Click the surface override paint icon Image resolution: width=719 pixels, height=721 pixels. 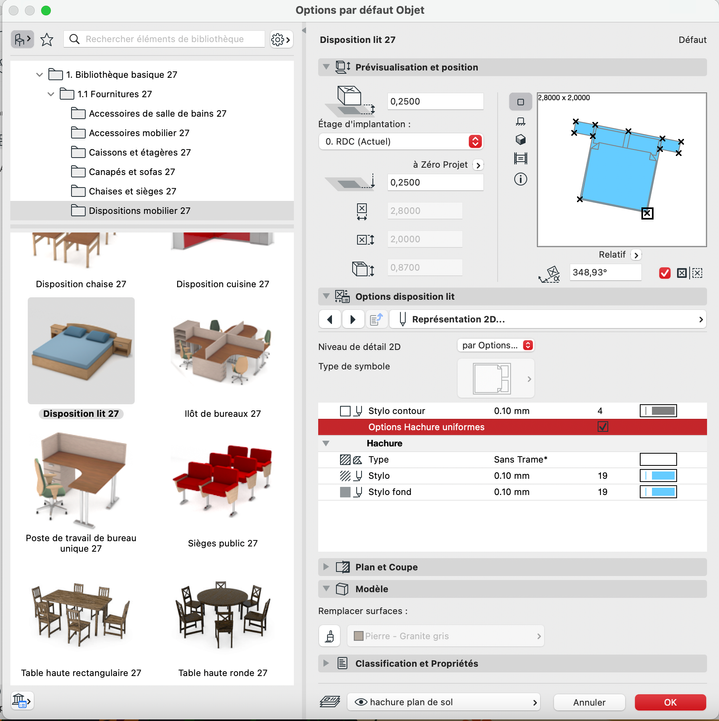[x=330, y=636]
